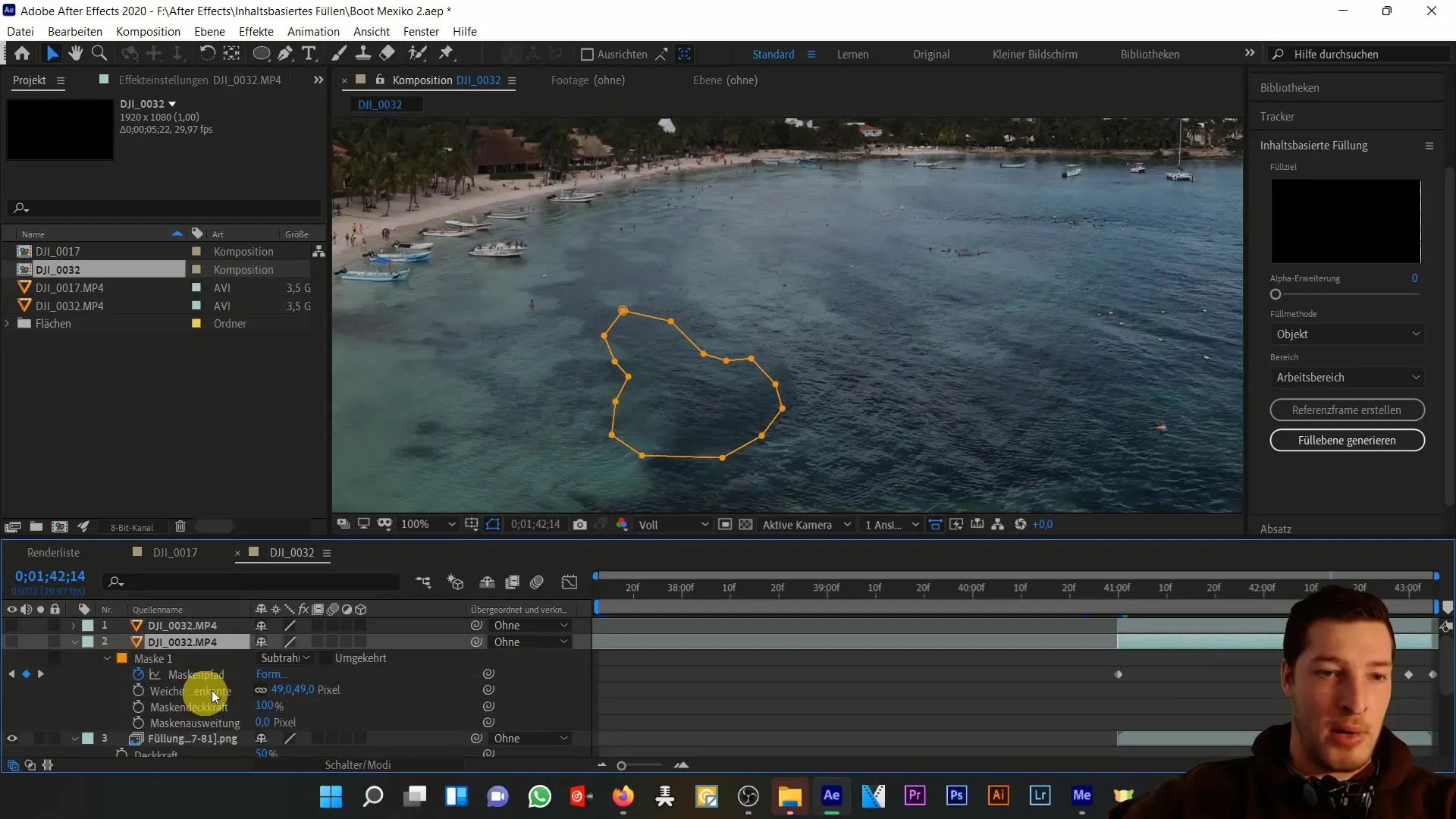Select the Clone Stamp tool
1456x819 pixels.
[363, 54]
